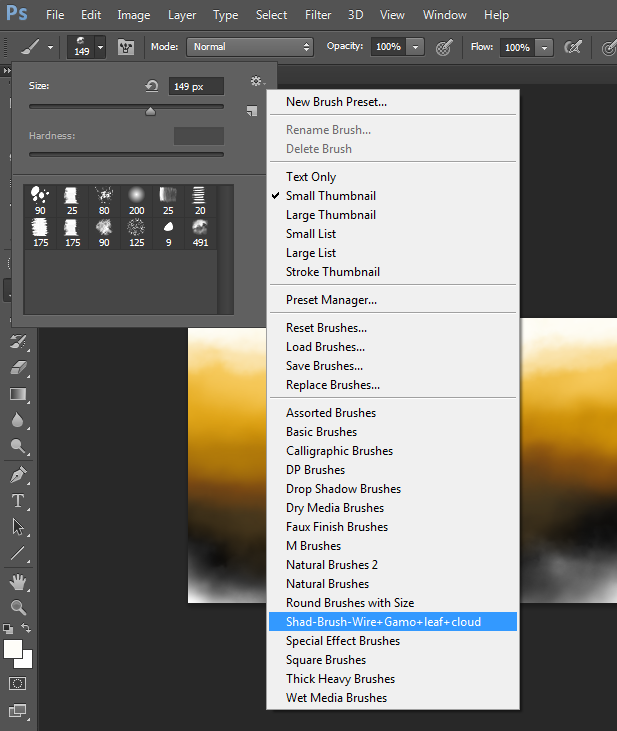The width and height of the screenshot is (617, 731).
Task: Pick the Blur tool
Action: click(18, 420)
